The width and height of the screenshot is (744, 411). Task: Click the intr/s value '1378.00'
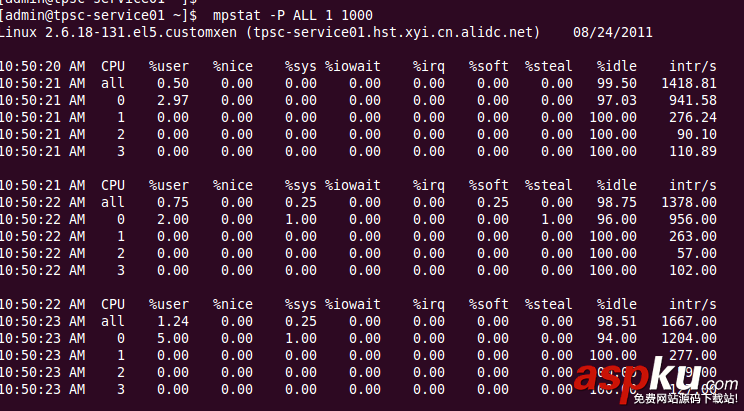point(689,203)
